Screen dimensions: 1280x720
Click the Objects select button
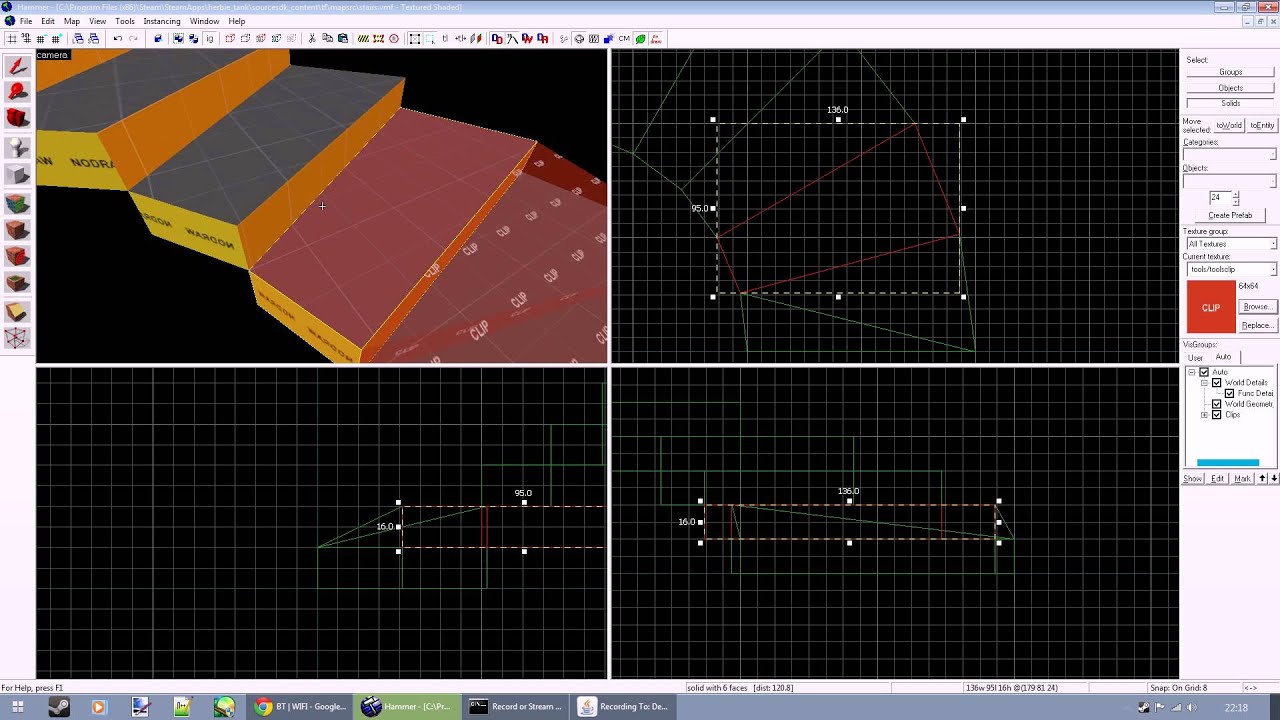click(x=1230, y=88)
